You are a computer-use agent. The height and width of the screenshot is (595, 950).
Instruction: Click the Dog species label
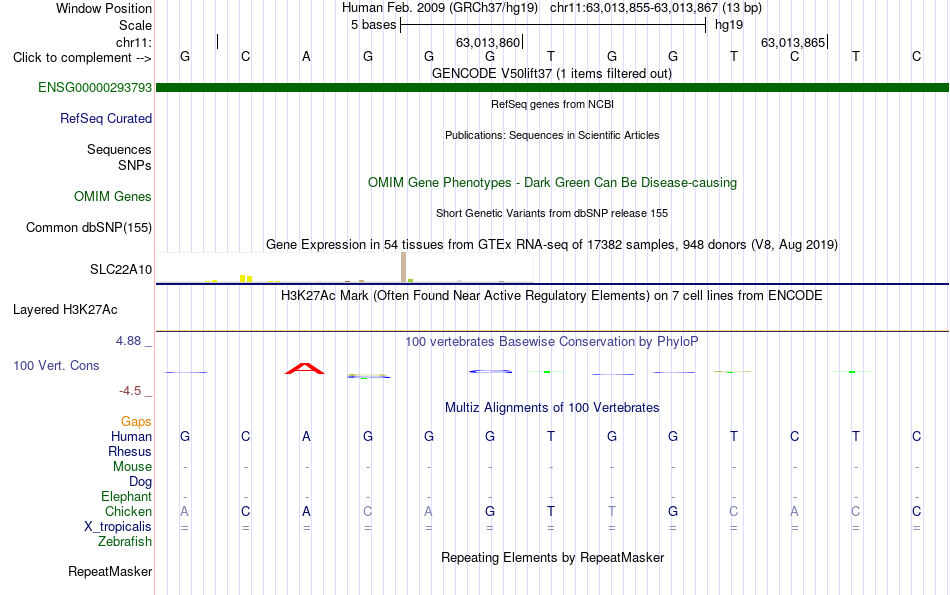point(140,482)
